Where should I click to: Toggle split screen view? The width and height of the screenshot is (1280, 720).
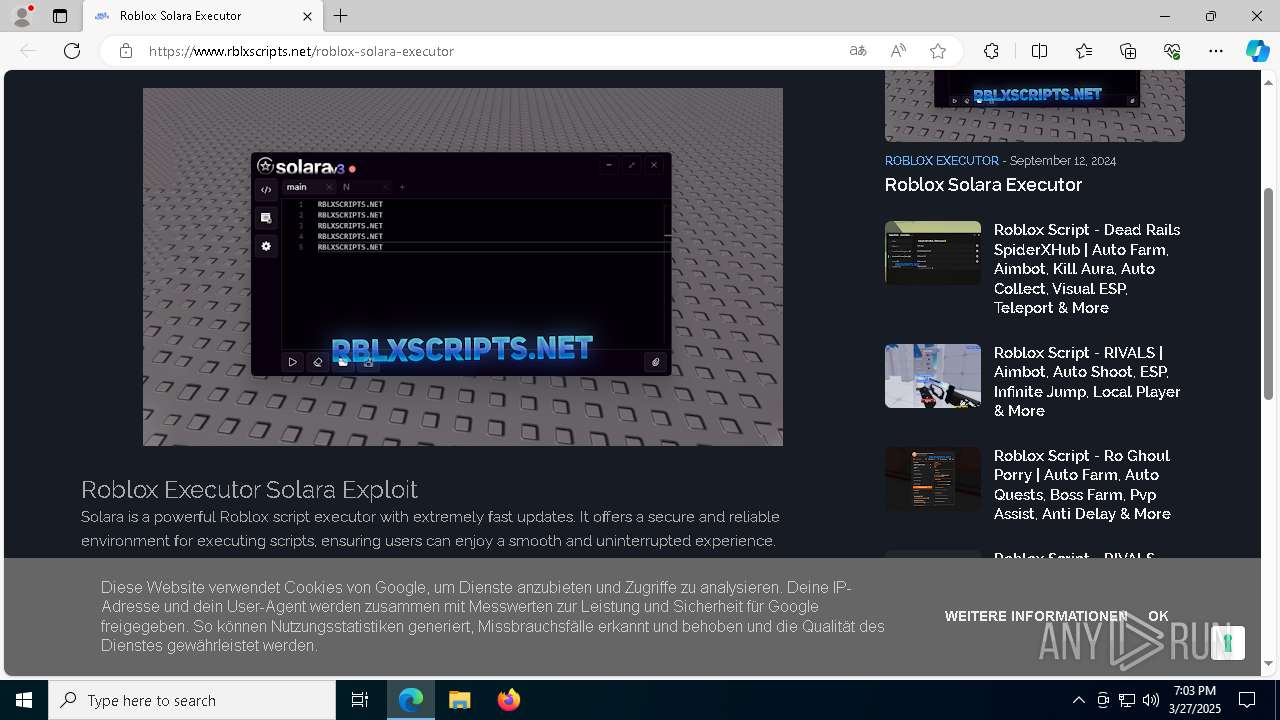1039,51
